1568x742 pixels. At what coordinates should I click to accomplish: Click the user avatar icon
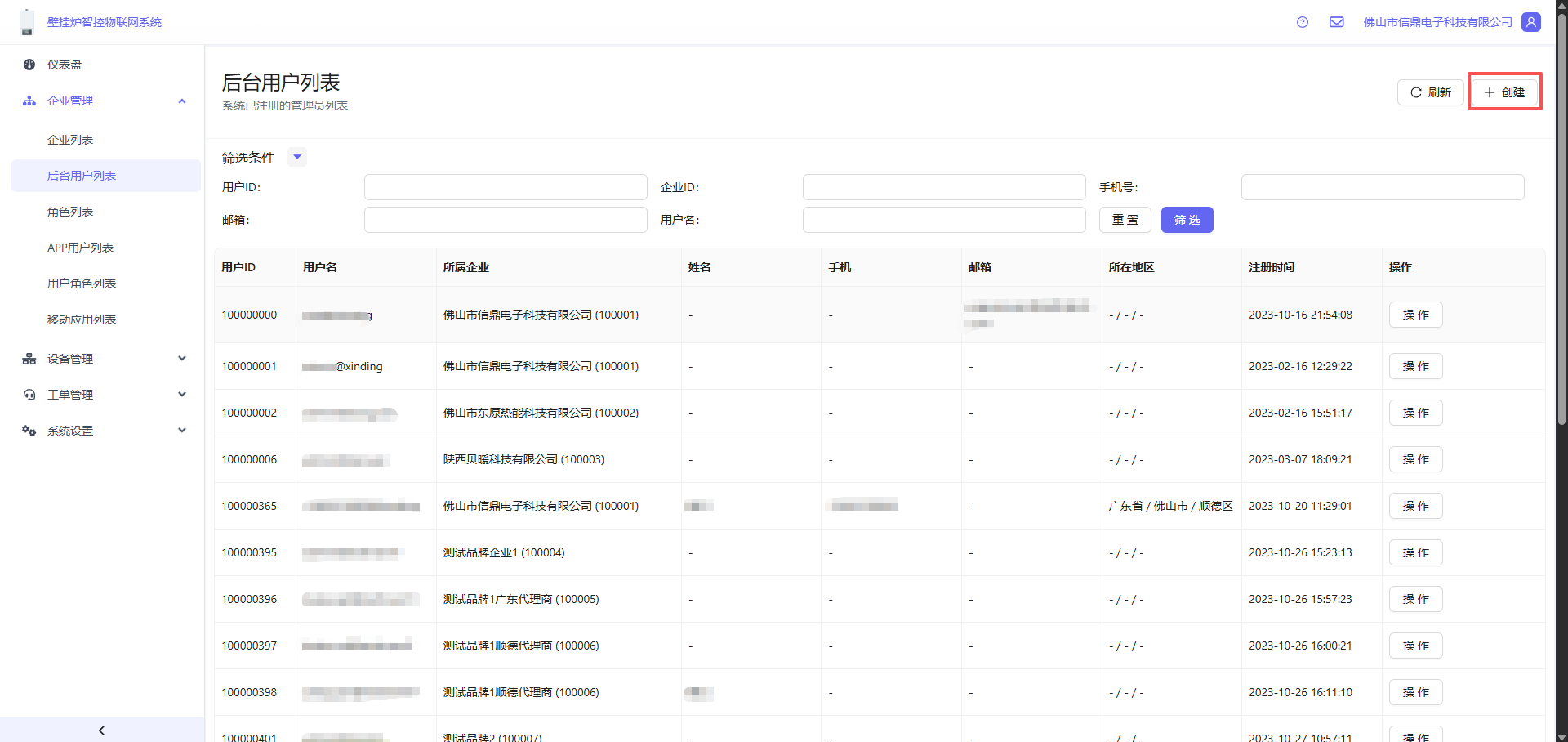click(x=1531, y=22)
